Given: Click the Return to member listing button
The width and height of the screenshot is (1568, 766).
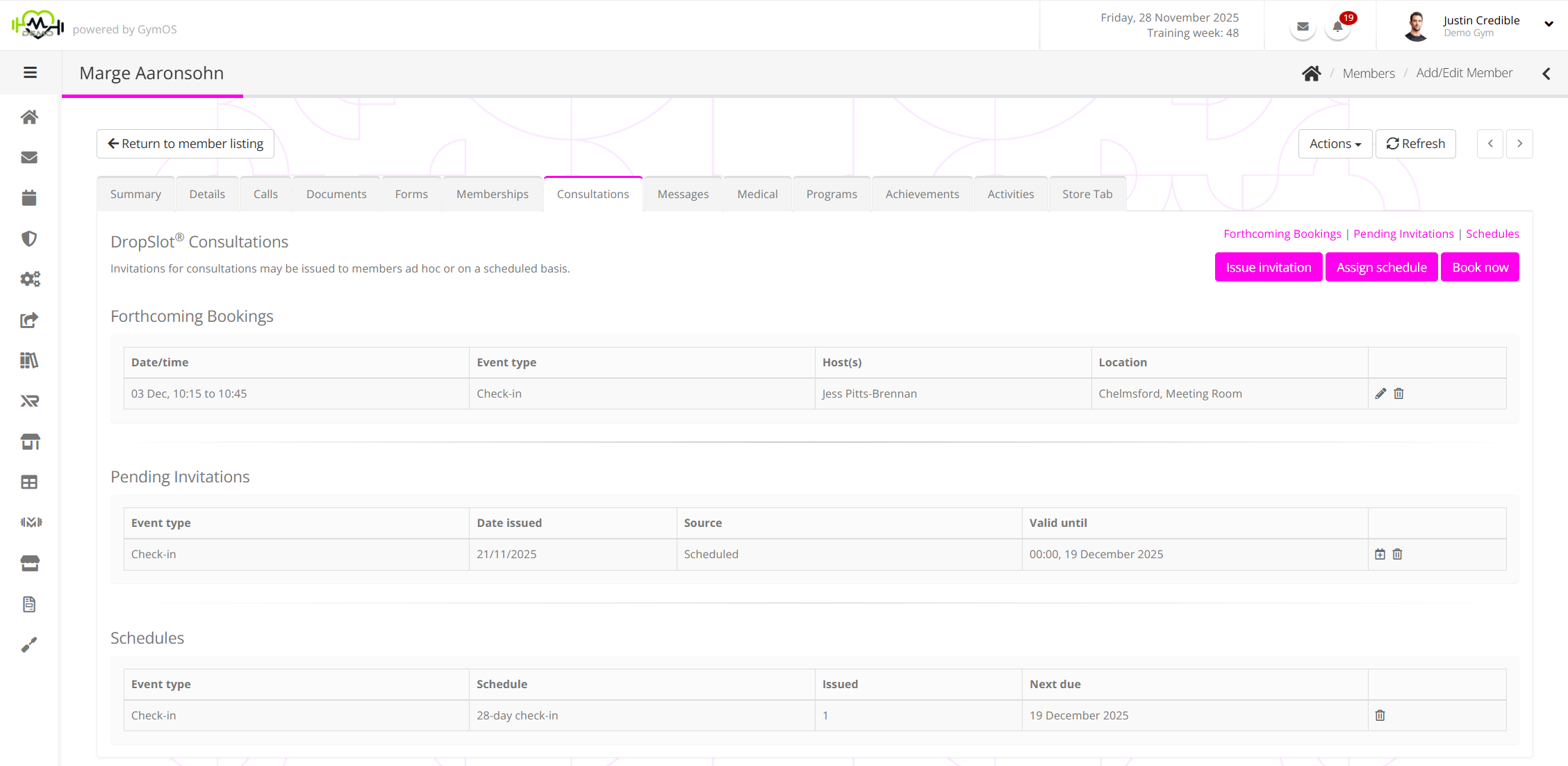Looking at the screenshot, I should coord(185,144).
